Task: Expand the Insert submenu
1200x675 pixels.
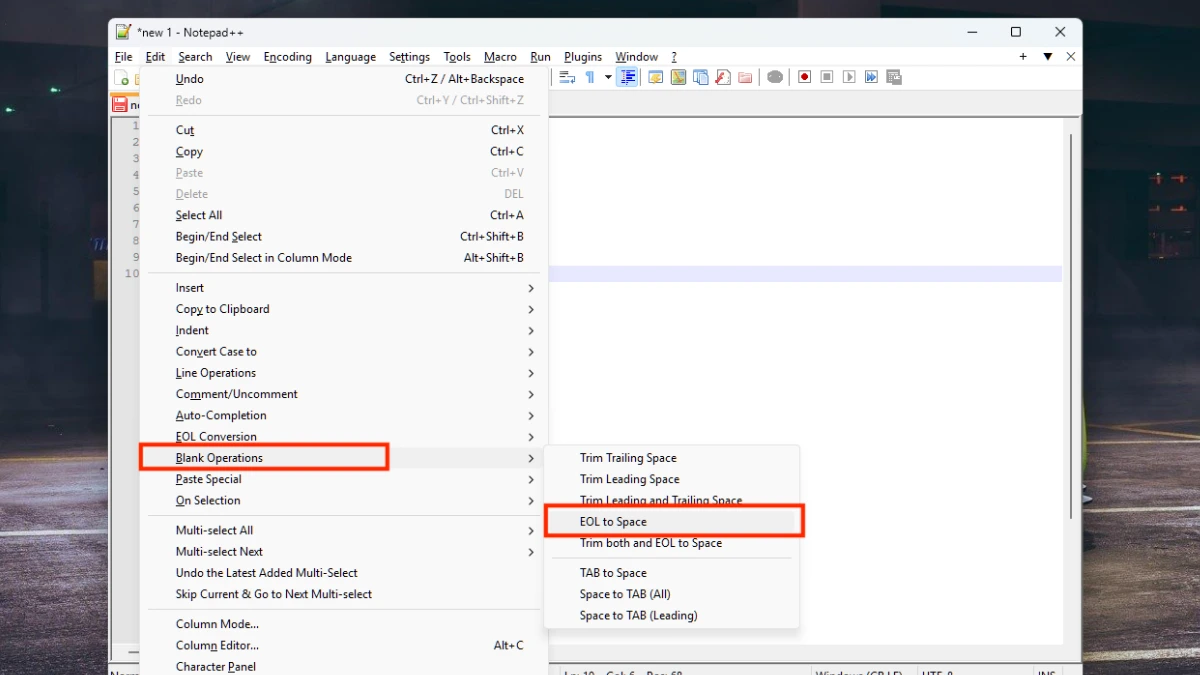Action: (344, 288)
